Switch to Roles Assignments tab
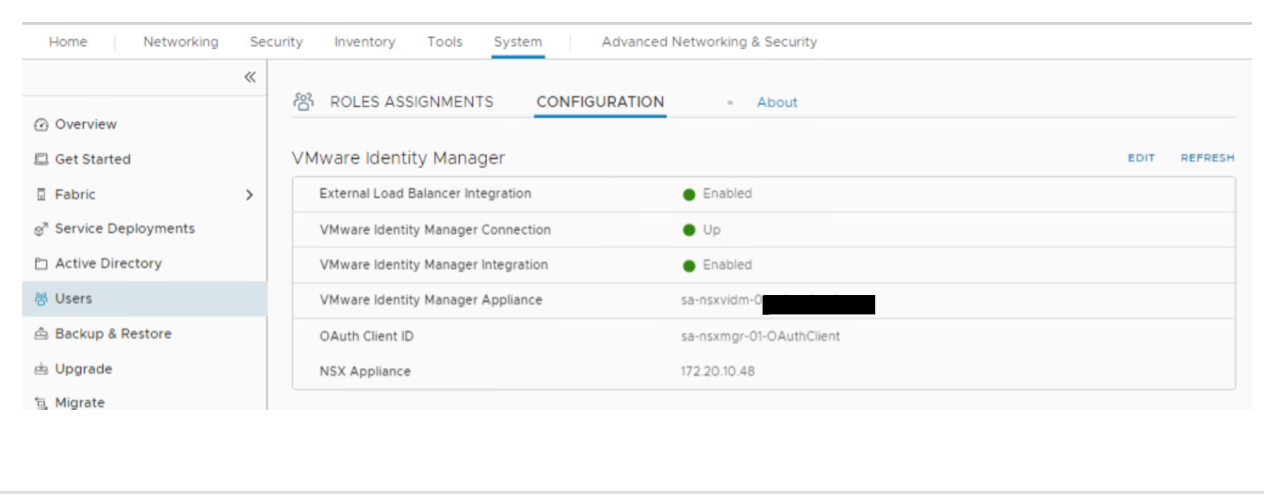Screen dimensions: 1264x502 (x=412, y=102)
